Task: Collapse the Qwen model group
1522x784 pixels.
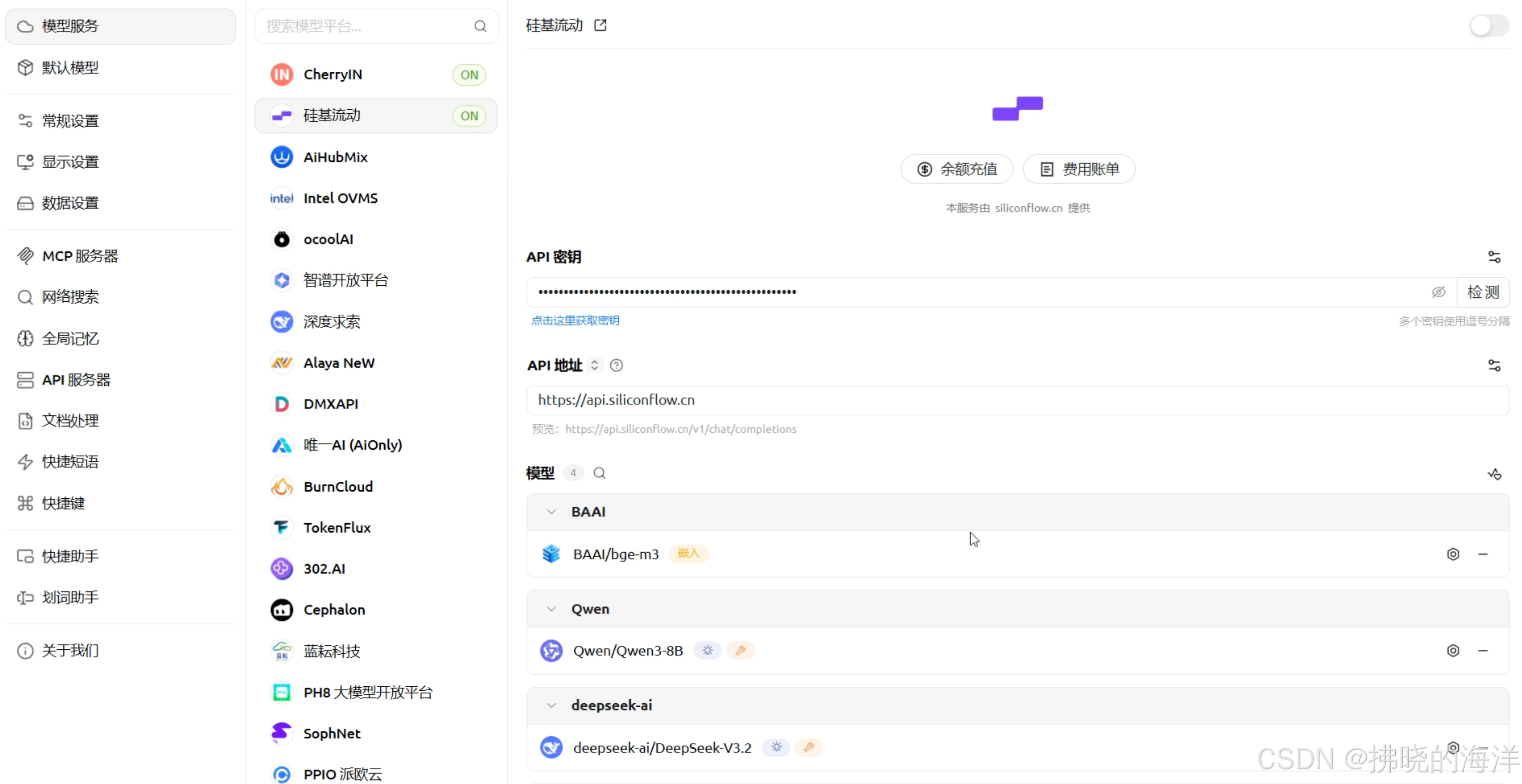Action: (x=551, y=608)
